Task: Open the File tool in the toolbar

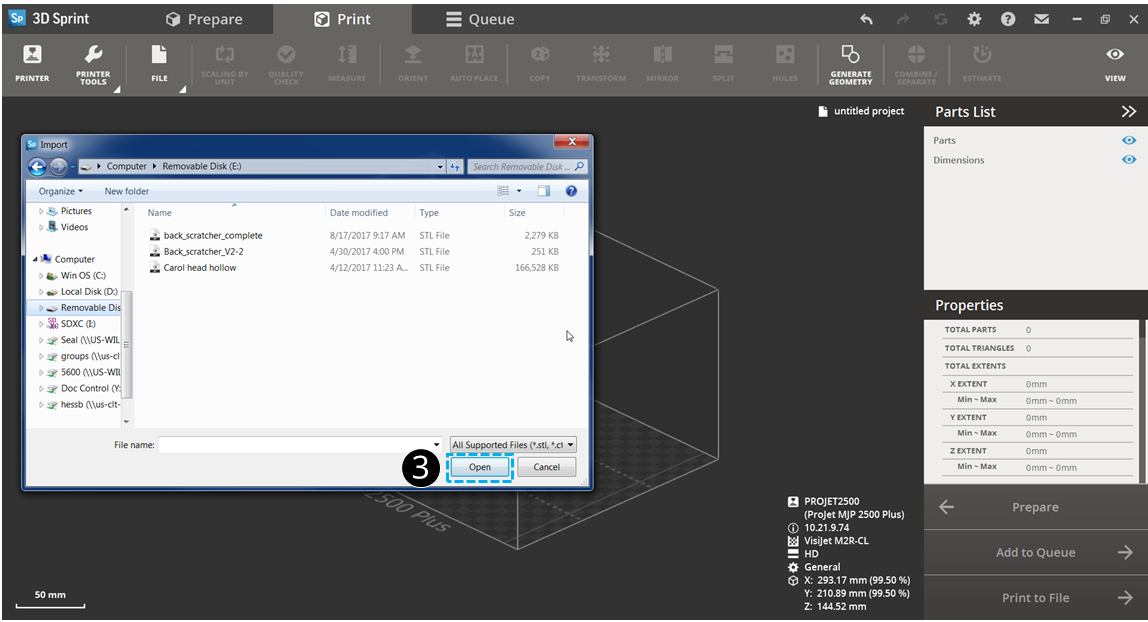Action: pos(158,64)
